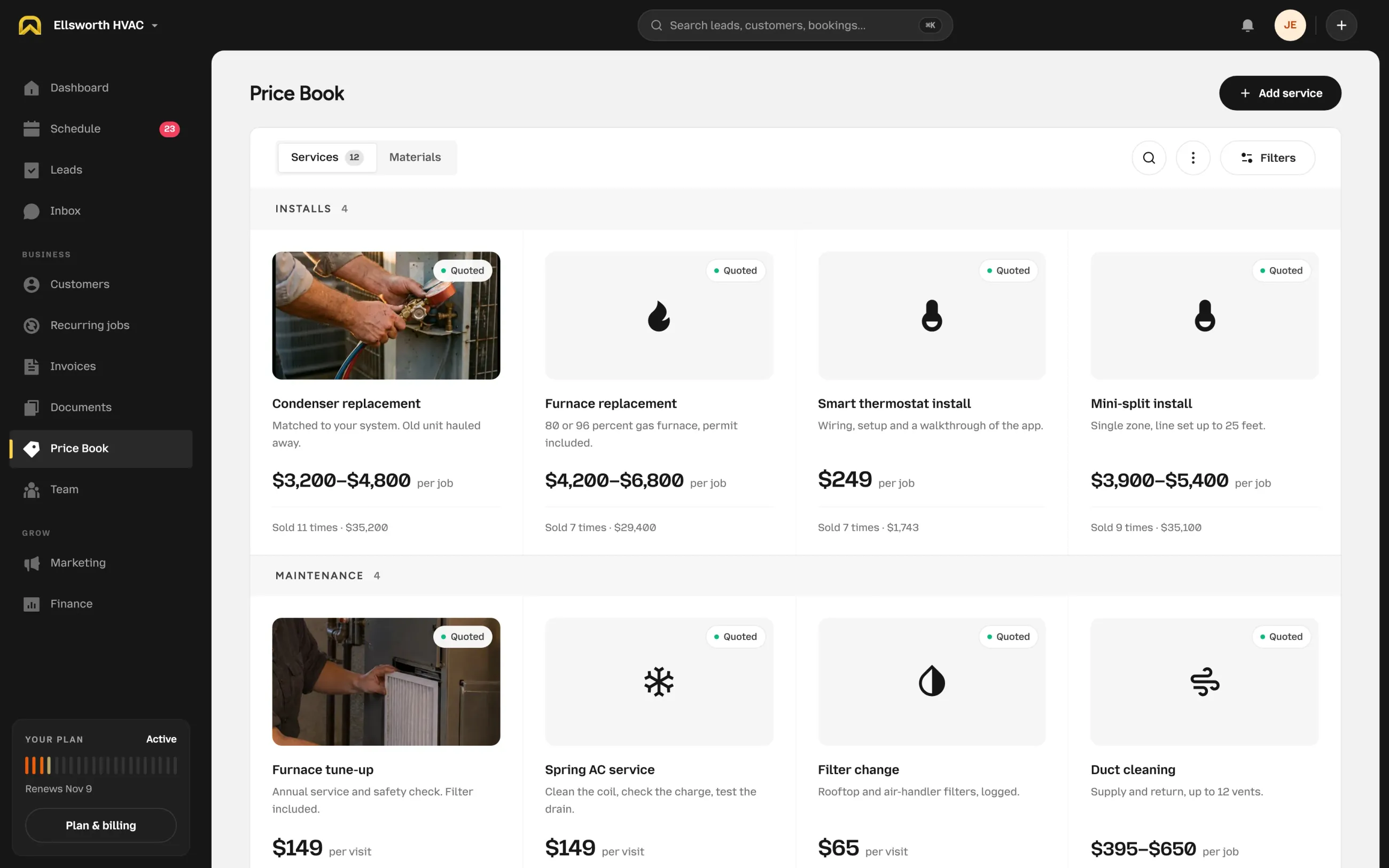This screenshot has height=868, width=1389.
Task: Click 'Sold 7 times · $29,400' text
Action: pyautogui.click(x=600, y=528)
